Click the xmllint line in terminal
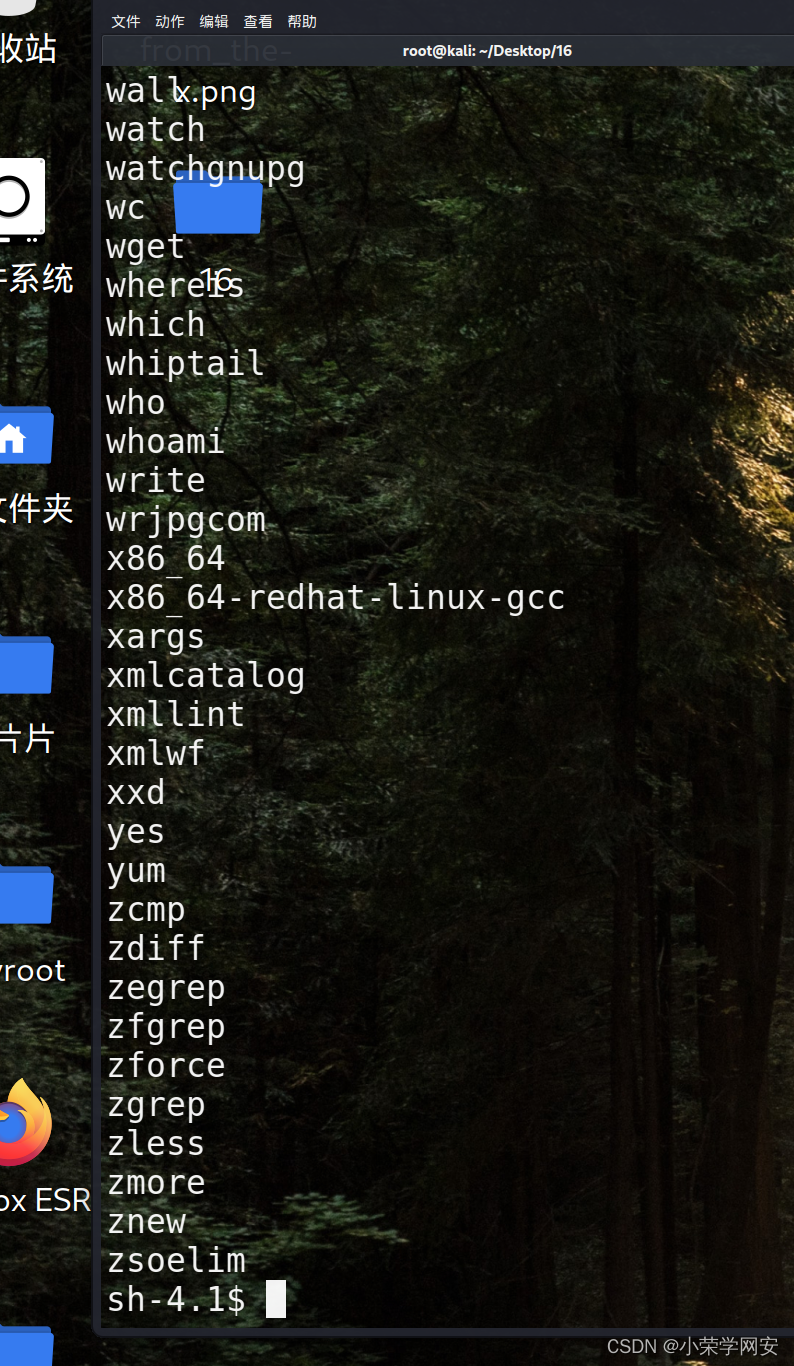This screenshot has height=1366, width=794. (175, 714)
